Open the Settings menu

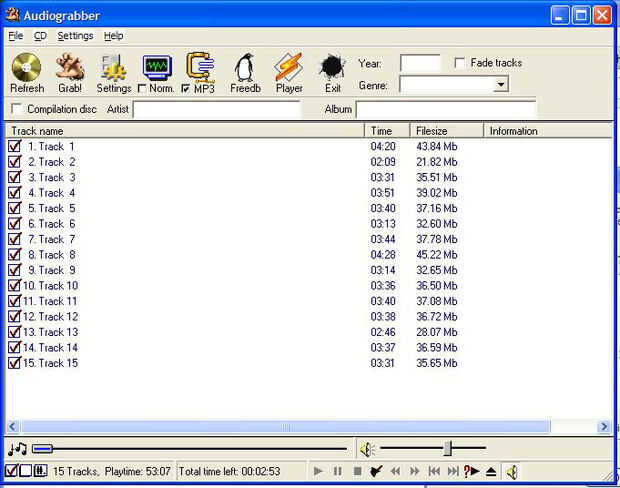75,36
